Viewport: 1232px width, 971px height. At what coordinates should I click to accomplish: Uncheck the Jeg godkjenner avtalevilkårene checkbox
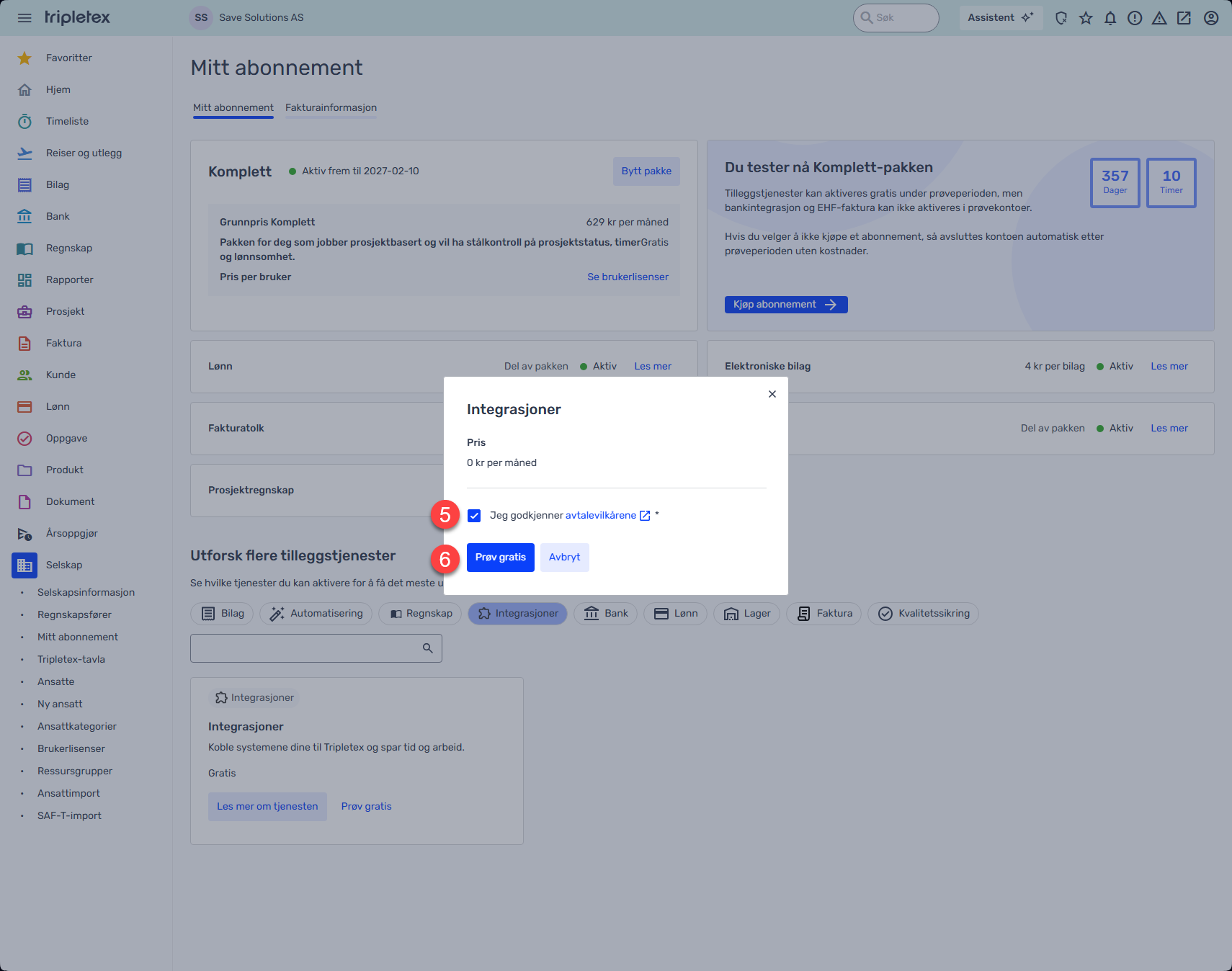(474, 516)
